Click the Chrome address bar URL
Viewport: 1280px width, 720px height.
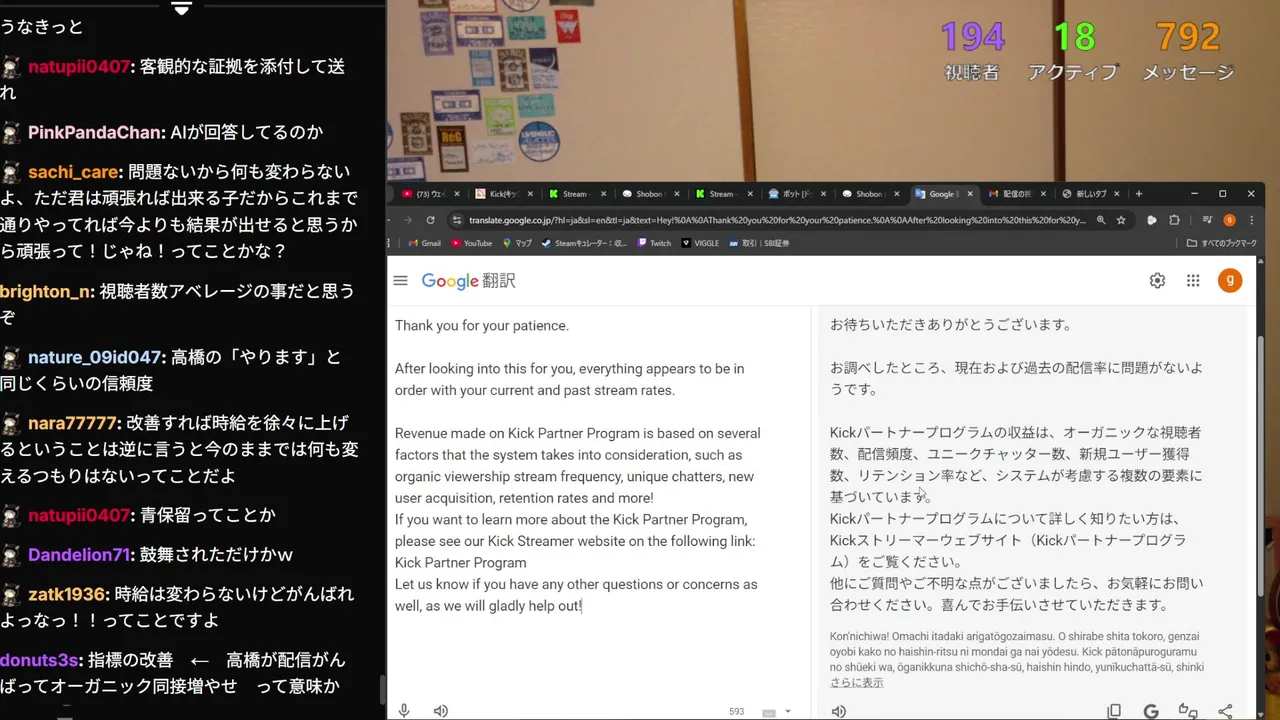coord(776,220)
